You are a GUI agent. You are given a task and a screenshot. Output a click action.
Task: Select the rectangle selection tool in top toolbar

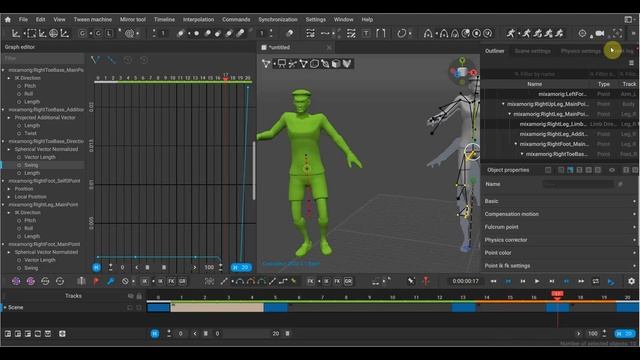pos(31,33)
